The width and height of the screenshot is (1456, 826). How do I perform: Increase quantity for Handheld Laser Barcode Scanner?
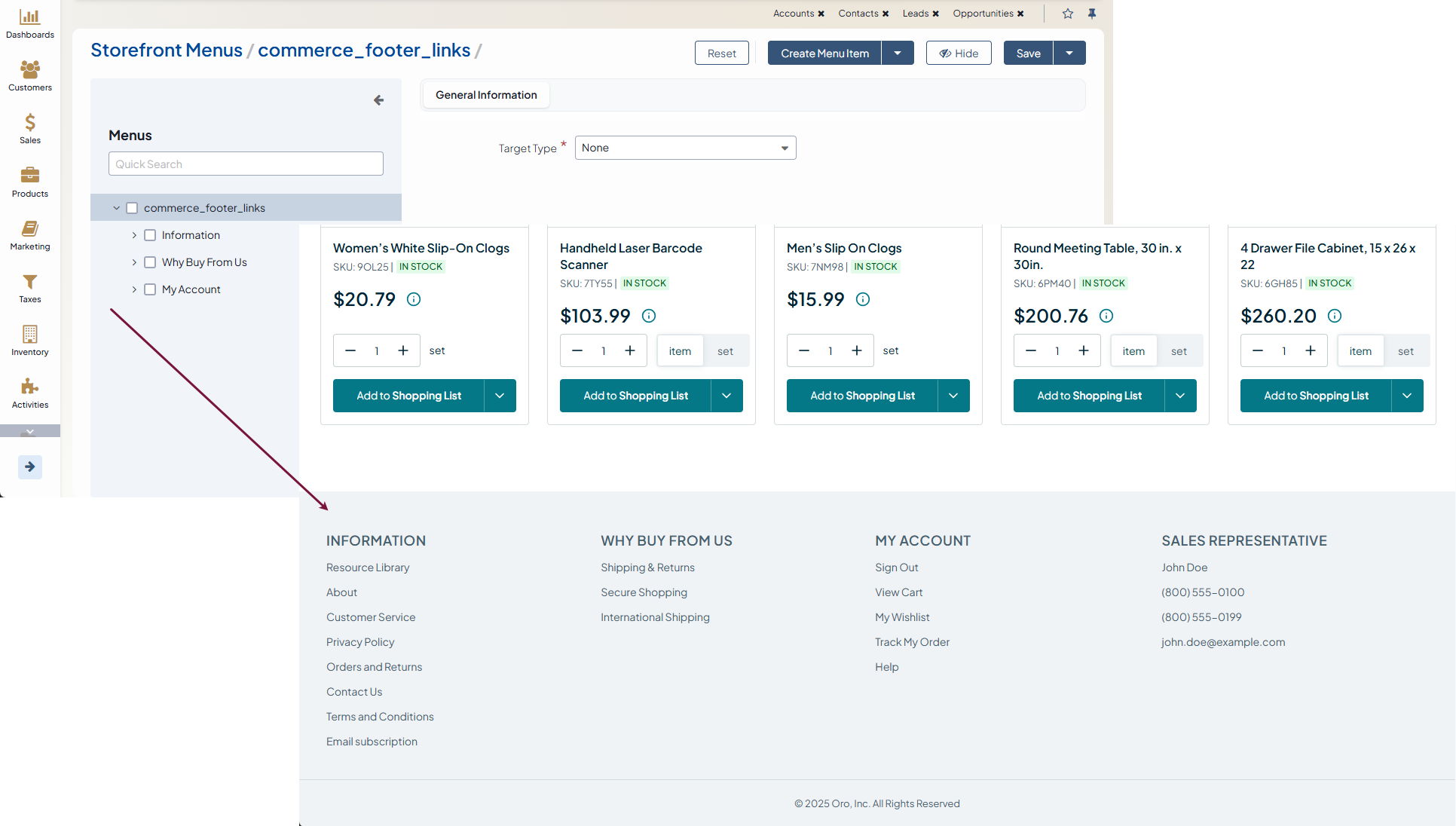[630, 350]
